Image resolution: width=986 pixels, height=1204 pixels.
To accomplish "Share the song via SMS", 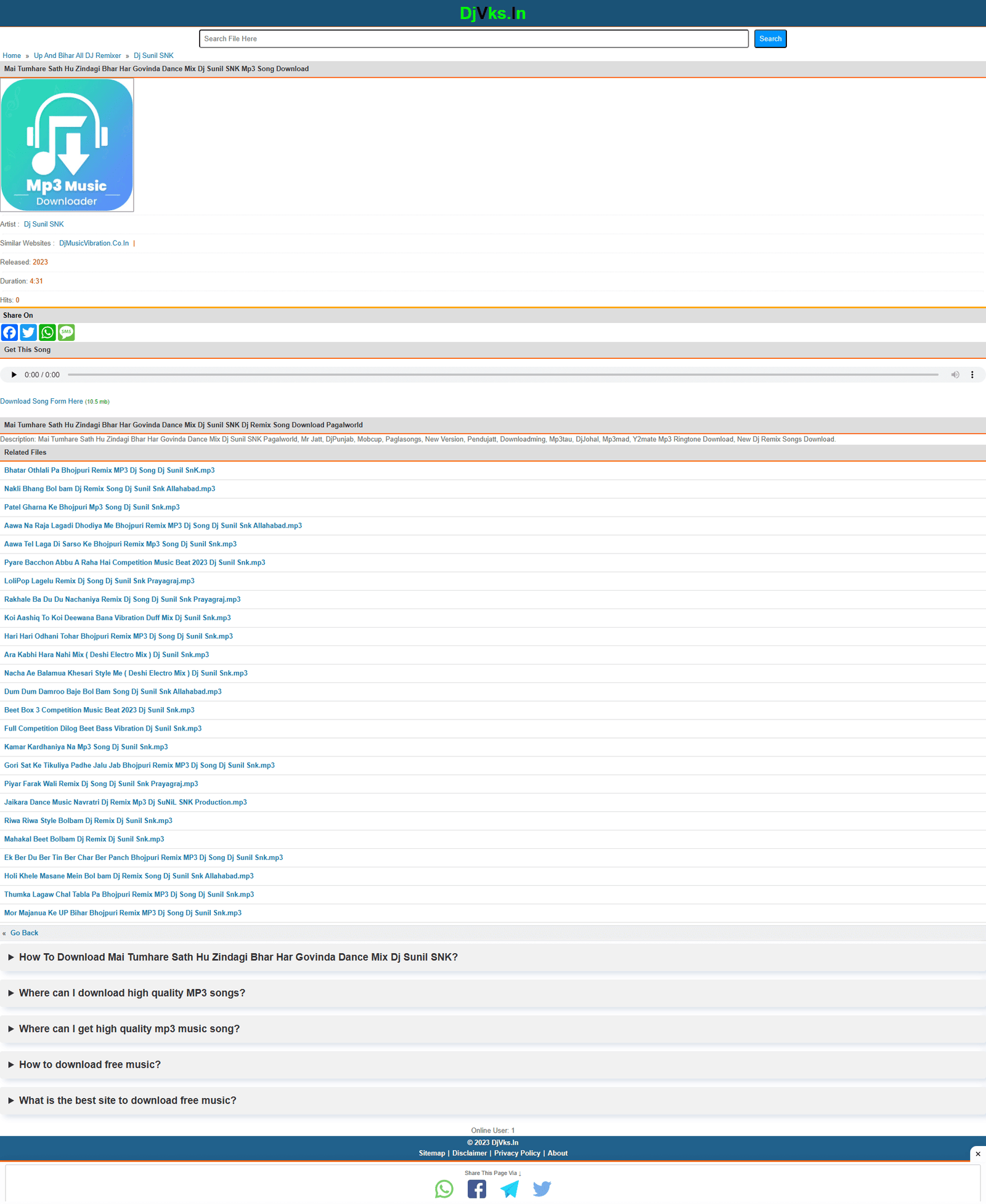I will point(66,332).
